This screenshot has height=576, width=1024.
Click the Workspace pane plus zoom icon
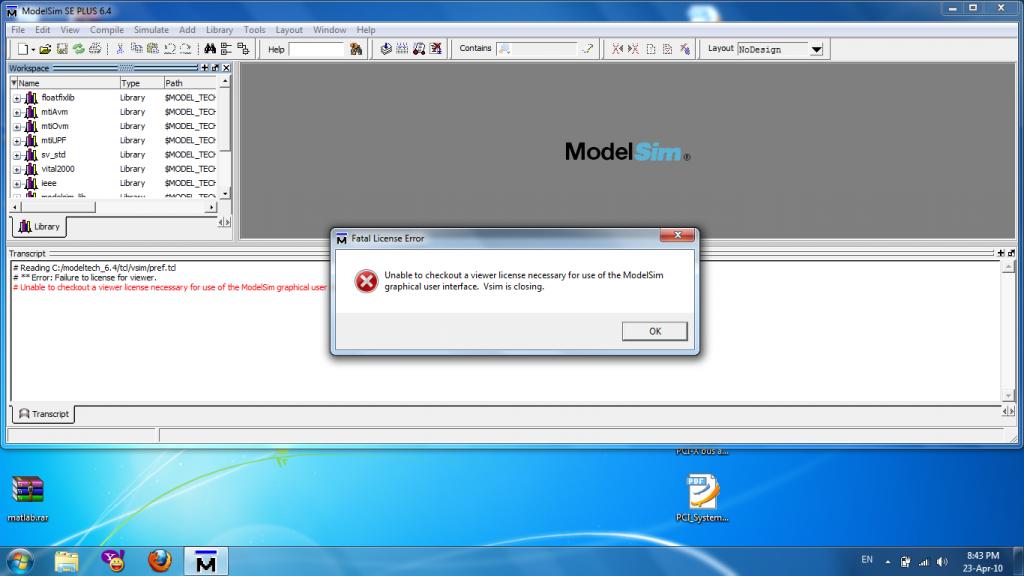click(205, 68)
